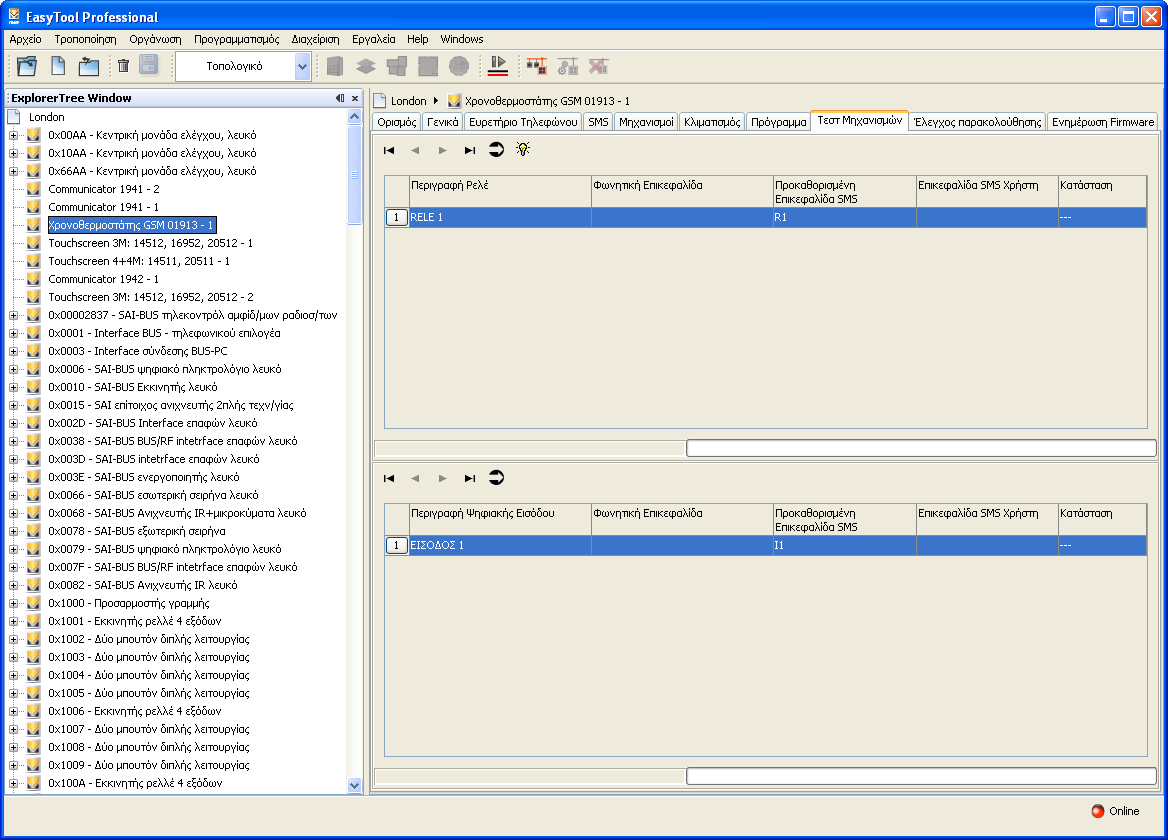
Task: Click the red Online status indicator
Action: pyautogui.click(x=1098, y=811)
